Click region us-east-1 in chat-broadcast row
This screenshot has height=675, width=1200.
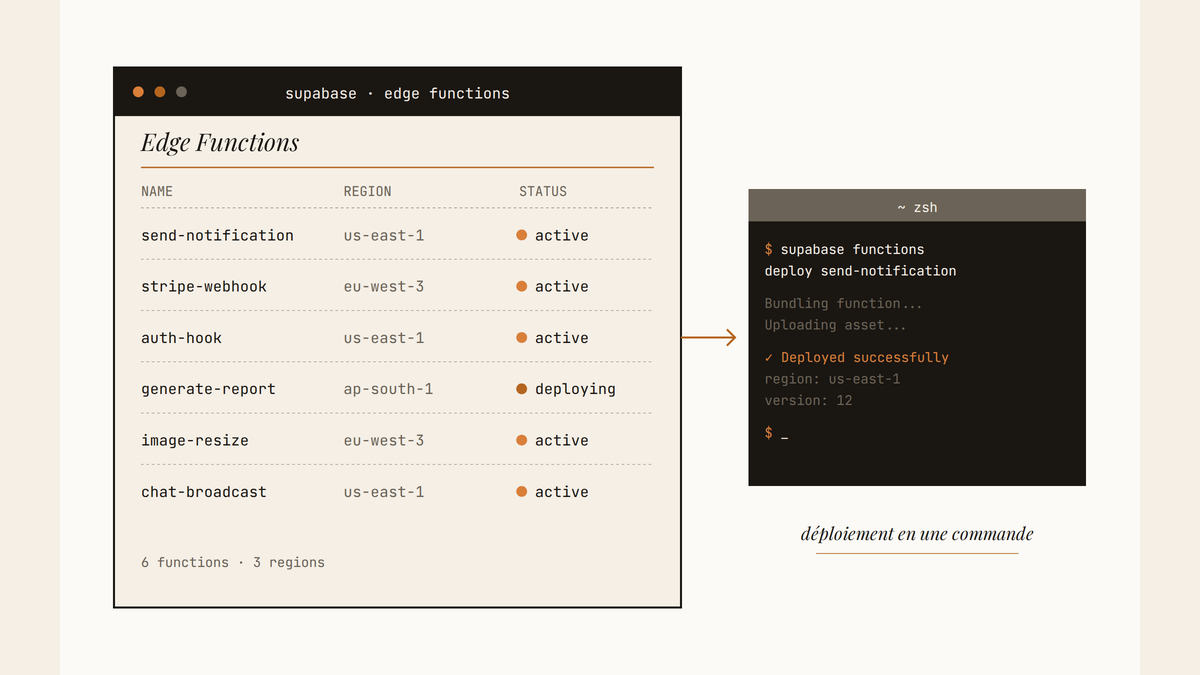[384, 492]
